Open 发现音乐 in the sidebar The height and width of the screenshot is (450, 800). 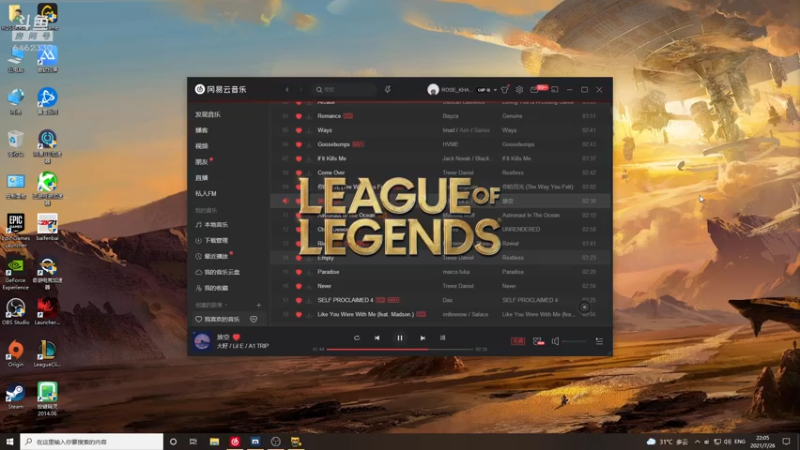click(x=208, y=114)
